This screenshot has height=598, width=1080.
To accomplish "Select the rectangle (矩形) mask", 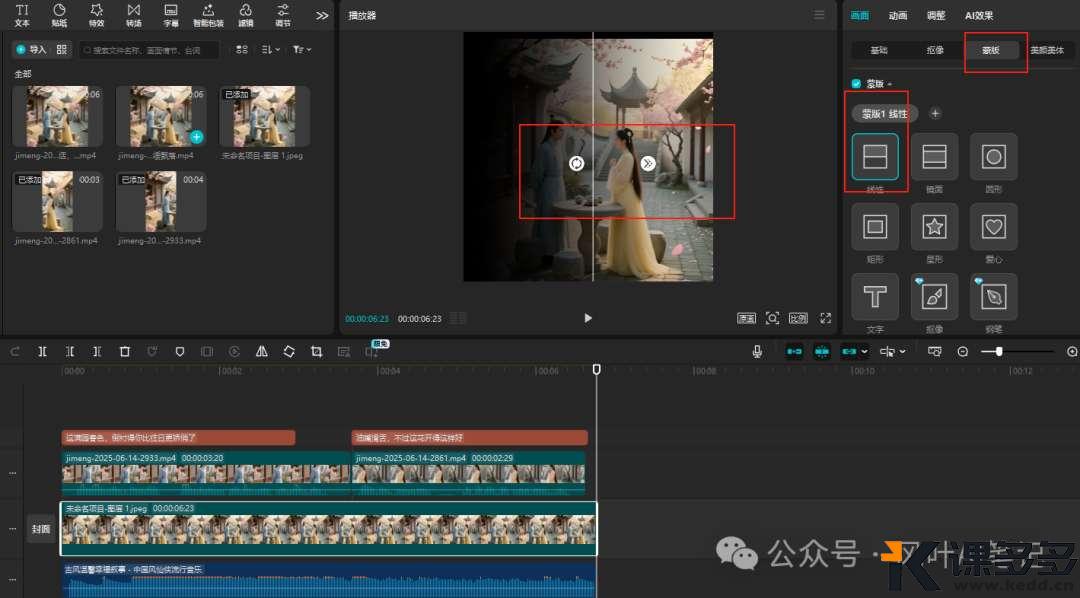I will click(x=875, y=227).
